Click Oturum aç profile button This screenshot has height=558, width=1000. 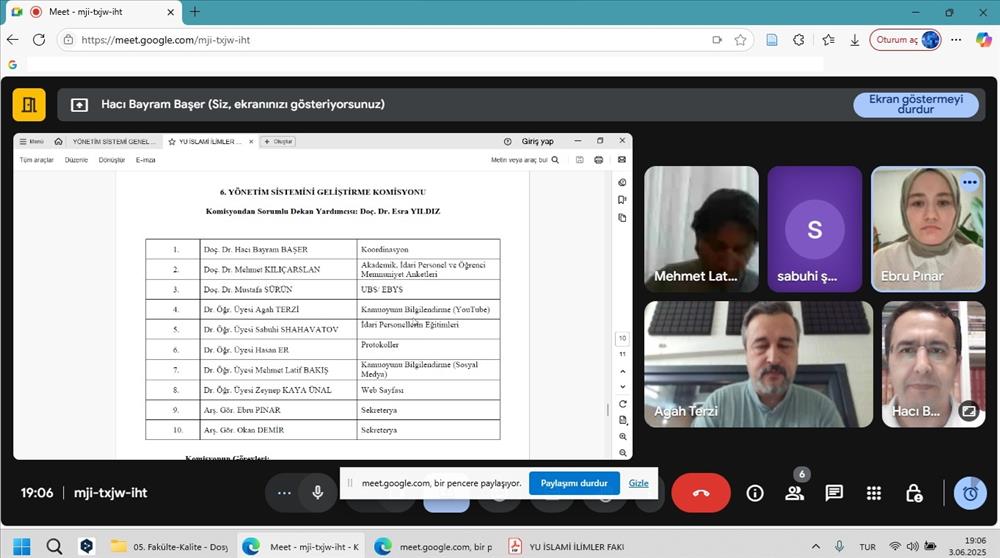[906, 40]
